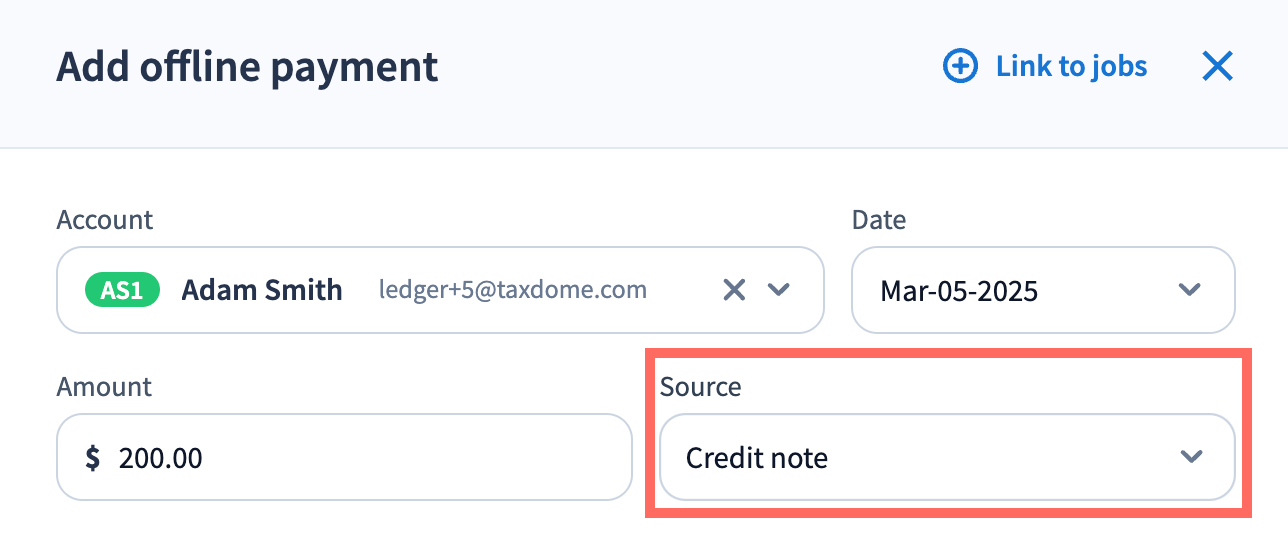Image resolution: width=1288 pixels, height=538 pixels.
Task: Click the Account field label
Action: pos(105,220)
